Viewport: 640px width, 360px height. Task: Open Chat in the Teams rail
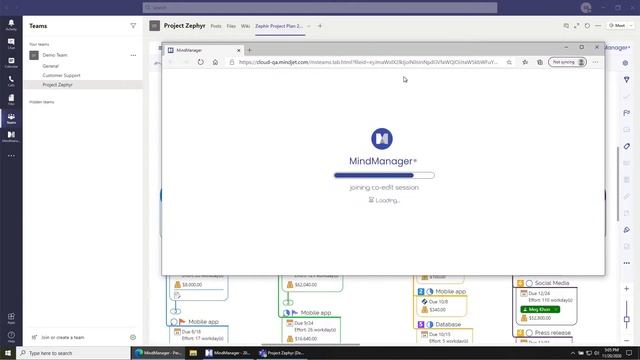pos(11,43)
